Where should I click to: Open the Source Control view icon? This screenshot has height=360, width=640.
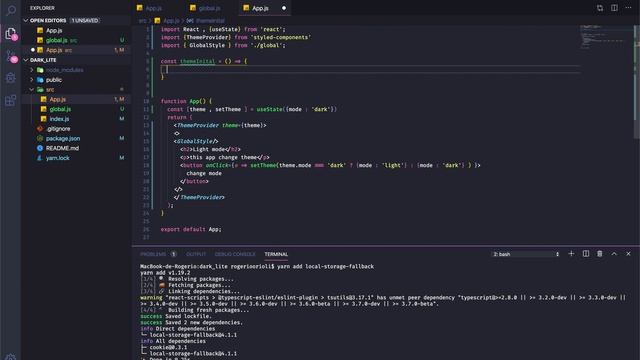[11, 56]
